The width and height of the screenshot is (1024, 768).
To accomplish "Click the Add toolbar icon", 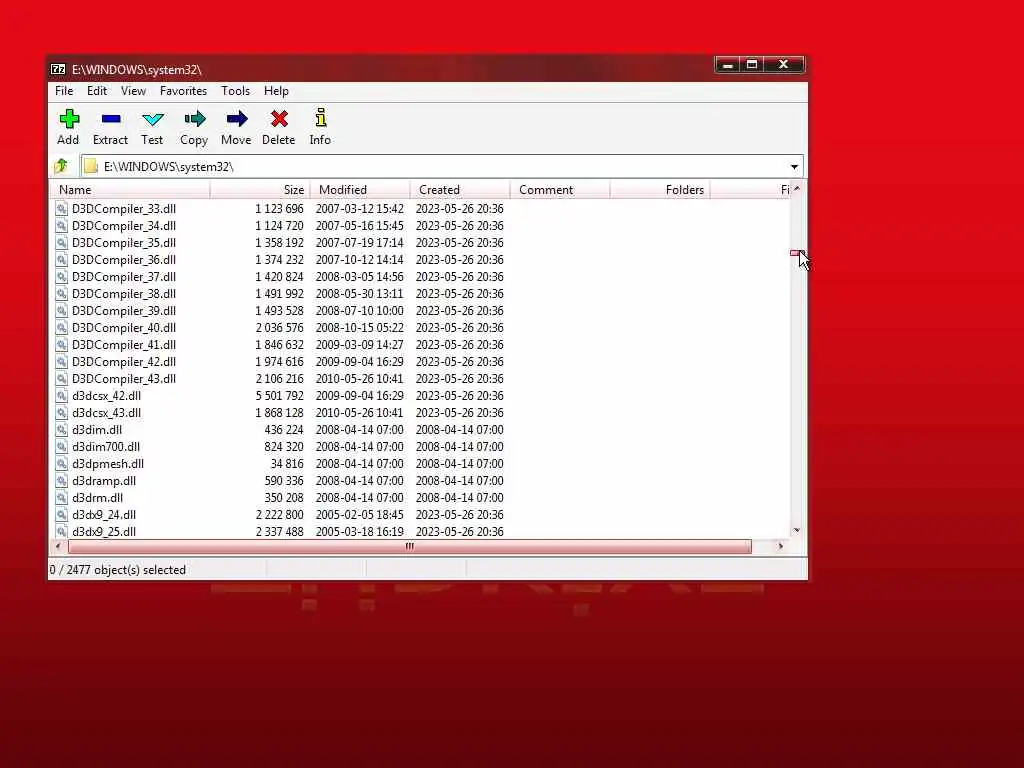I will pos(69,119).
